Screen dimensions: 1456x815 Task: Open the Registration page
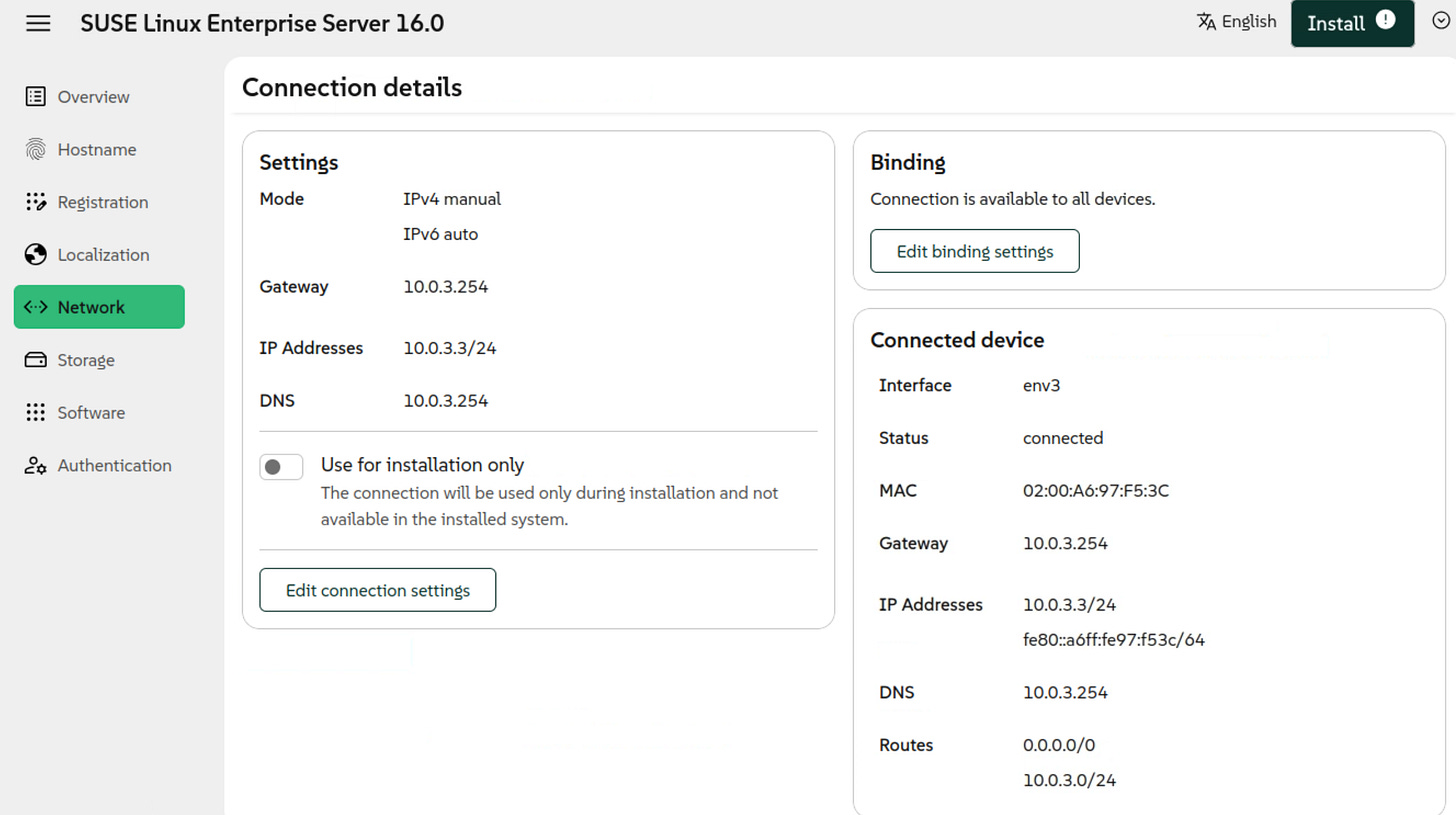(x=99, y=202)
